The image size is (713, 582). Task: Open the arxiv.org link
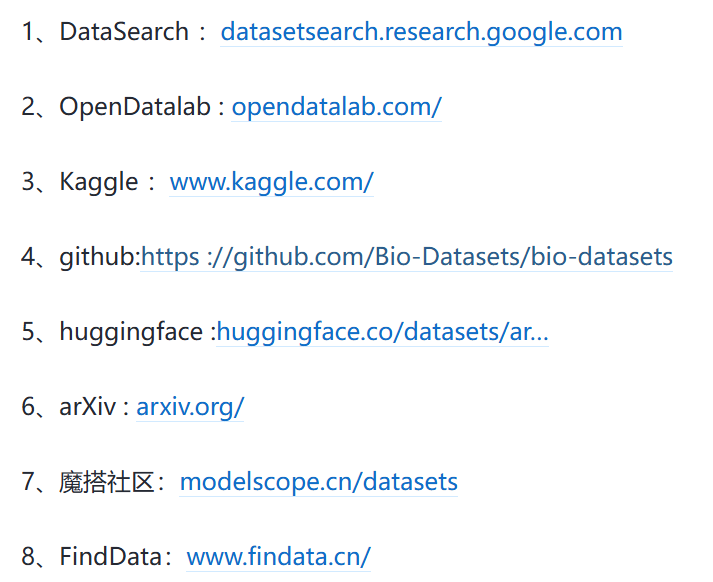[x=190, y=407]
